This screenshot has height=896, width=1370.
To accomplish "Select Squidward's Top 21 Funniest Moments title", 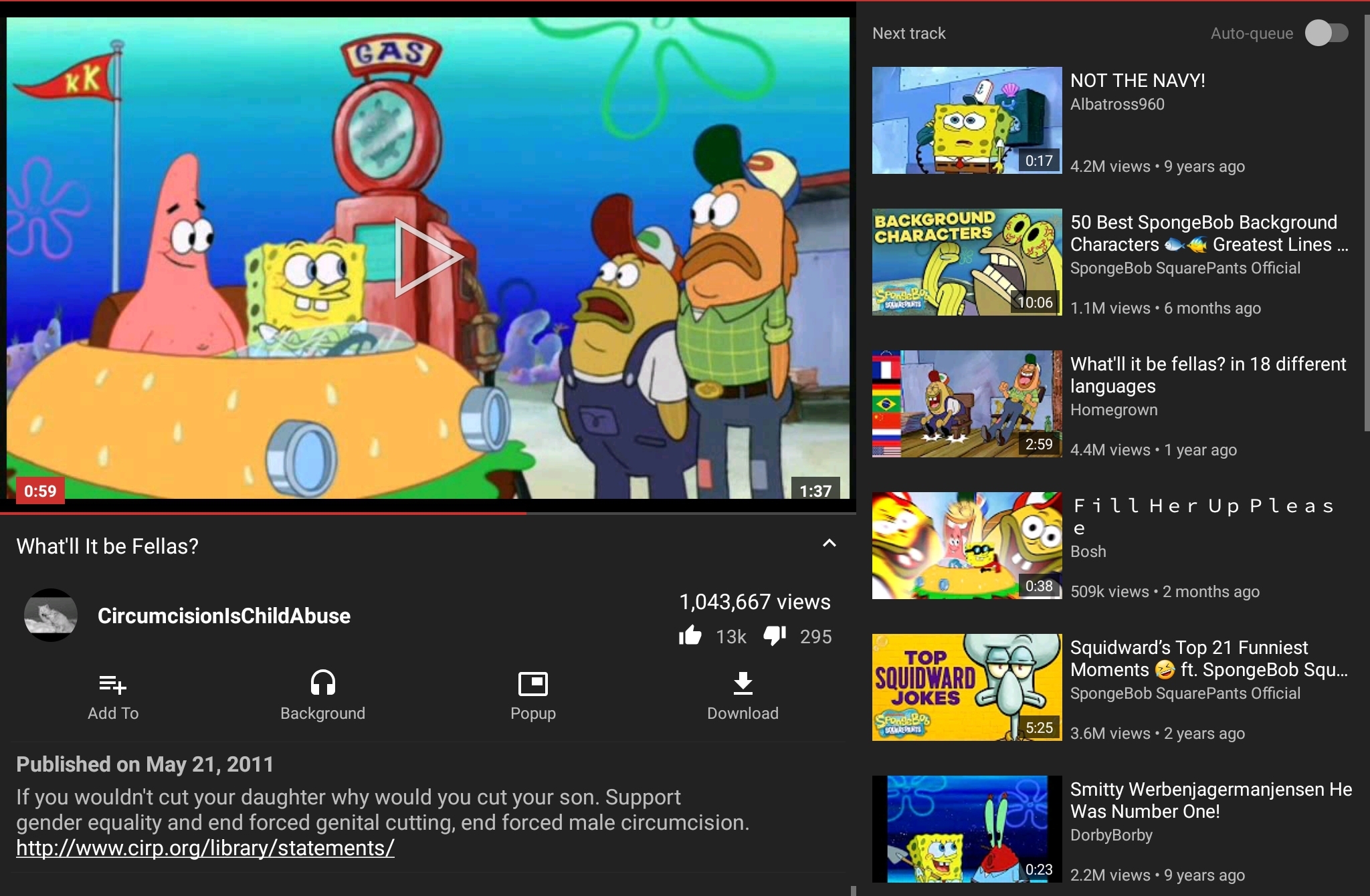I will coord(1209,659).
